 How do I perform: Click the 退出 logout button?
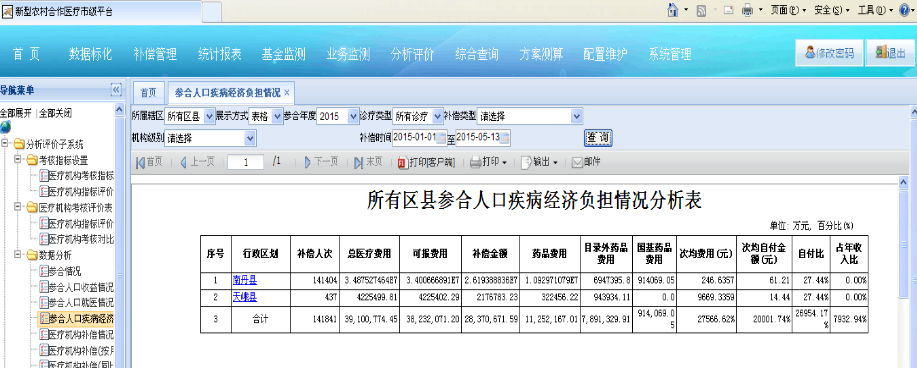pyautogui.click(x=890, y=53)
